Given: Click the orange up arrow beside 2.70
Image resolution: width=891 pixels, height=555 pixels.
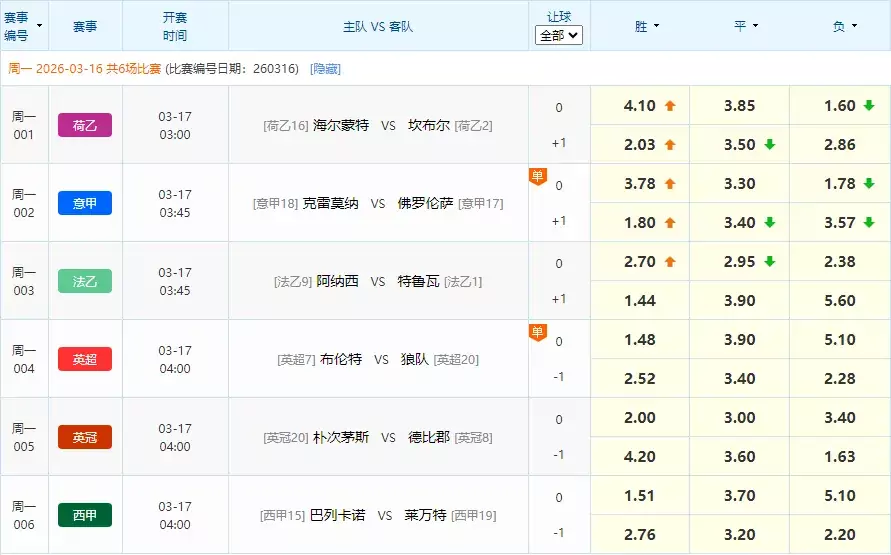Looking at the screenshot, I should (x=670, y=262).
